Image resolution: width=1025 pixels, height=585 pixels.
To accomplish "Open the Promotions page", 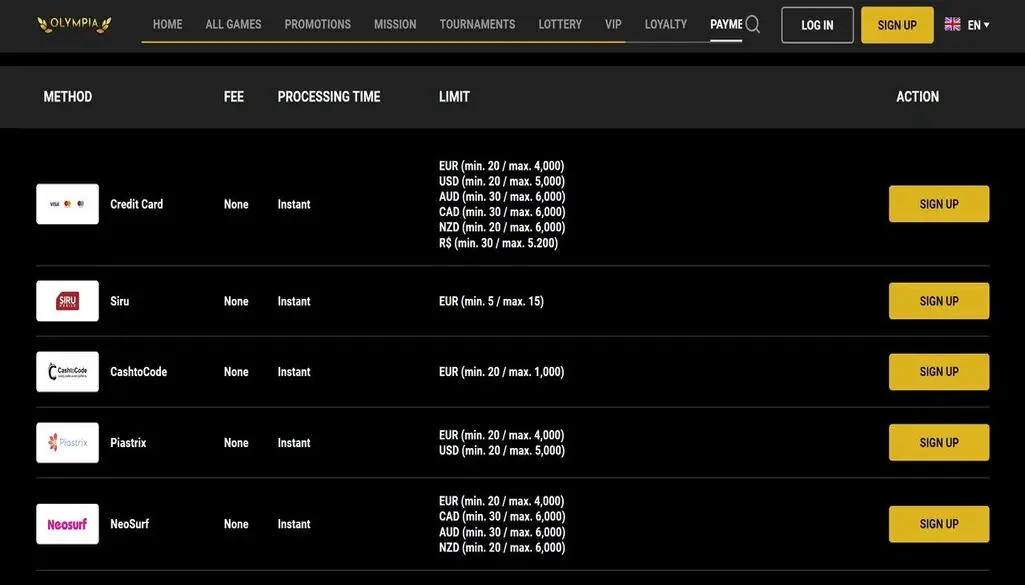I will [318, 24].
